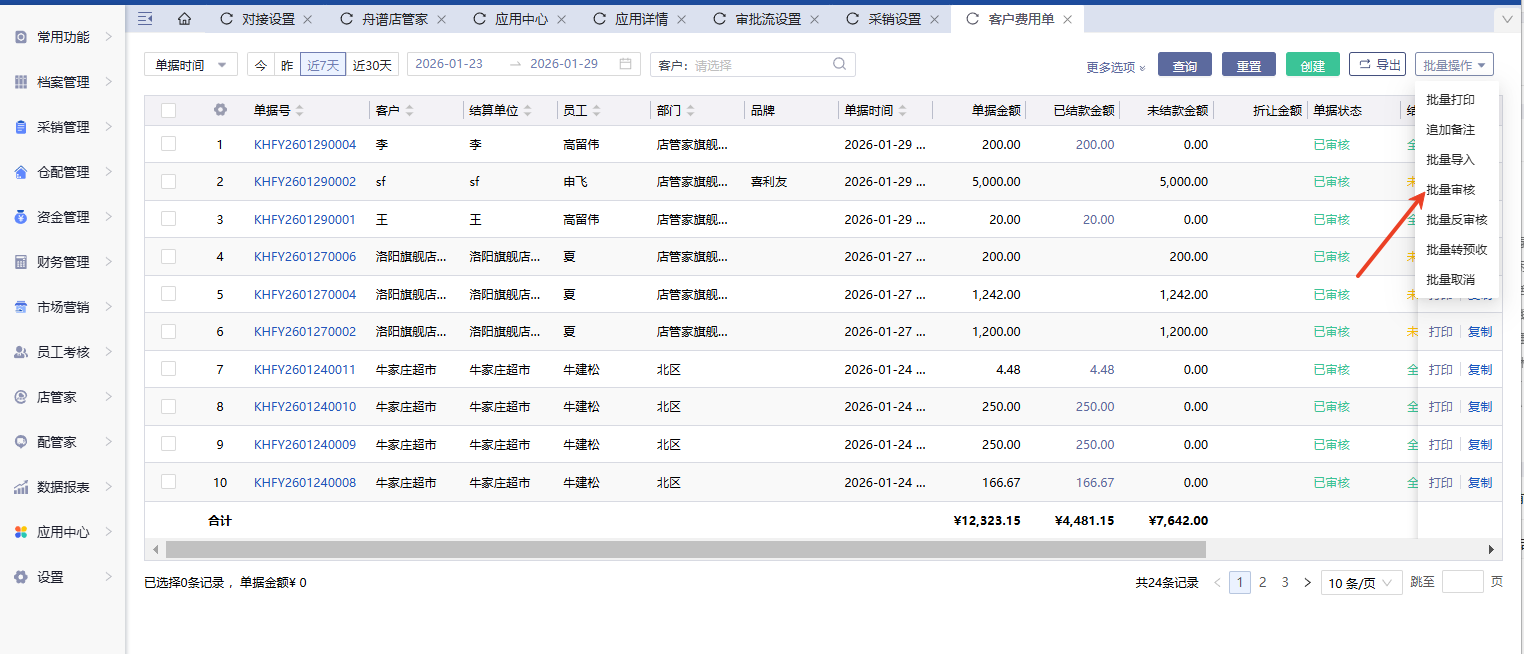Choose 批量审核 from the batch menu
The height and width of the screenshot is (654, 1524).
[1450, 189]
